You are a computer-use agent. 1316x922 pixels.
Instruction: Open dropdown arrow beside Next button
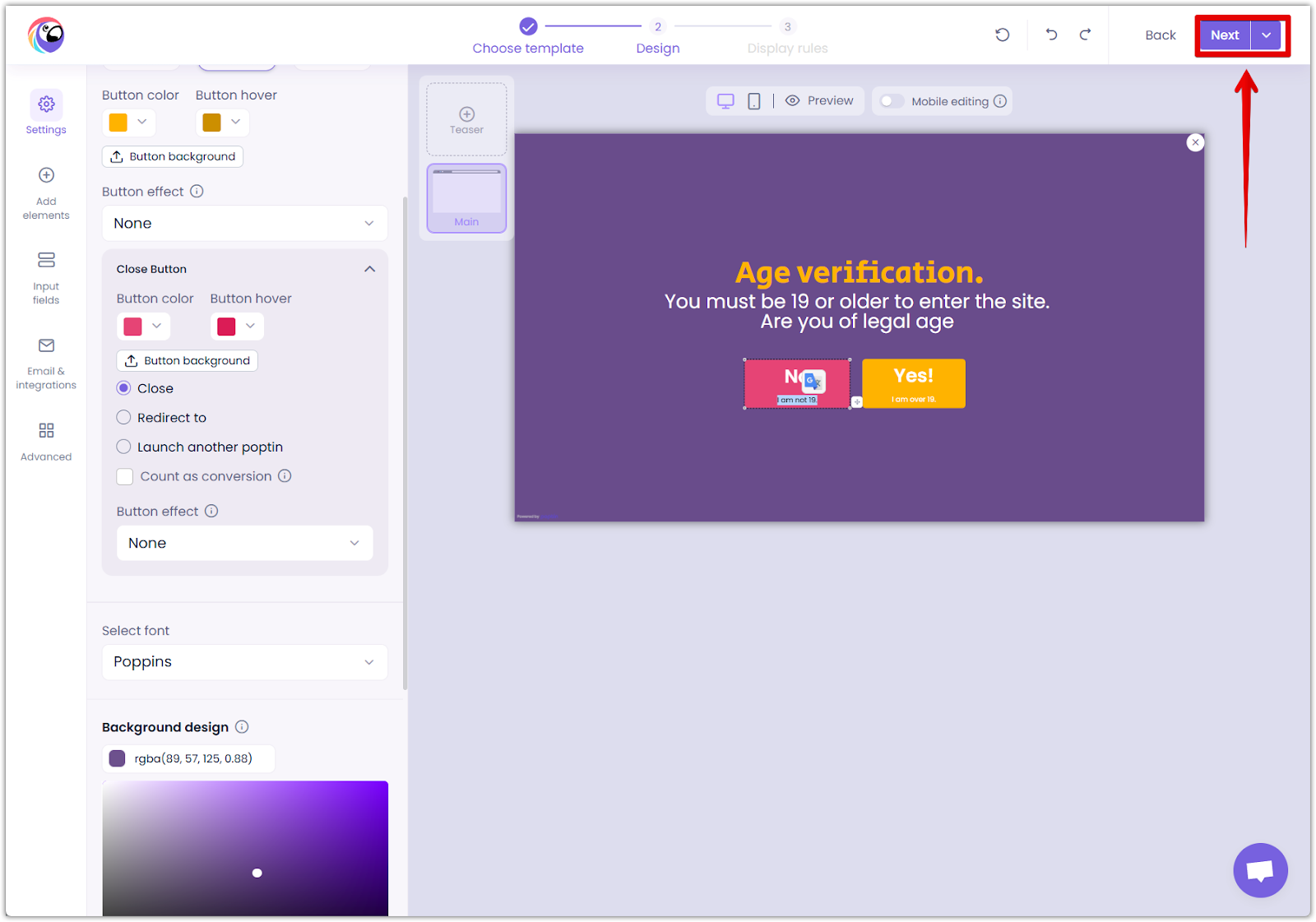click(1267, 35)
